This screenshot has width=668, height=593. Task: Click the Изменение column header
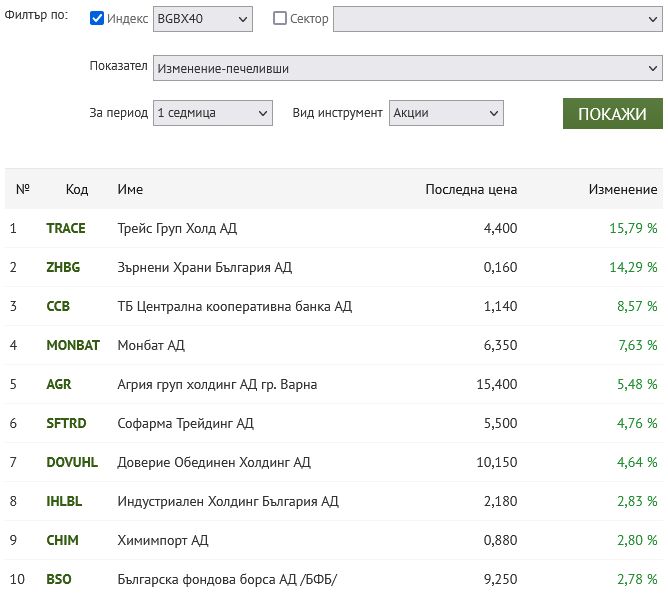[623, 189]
